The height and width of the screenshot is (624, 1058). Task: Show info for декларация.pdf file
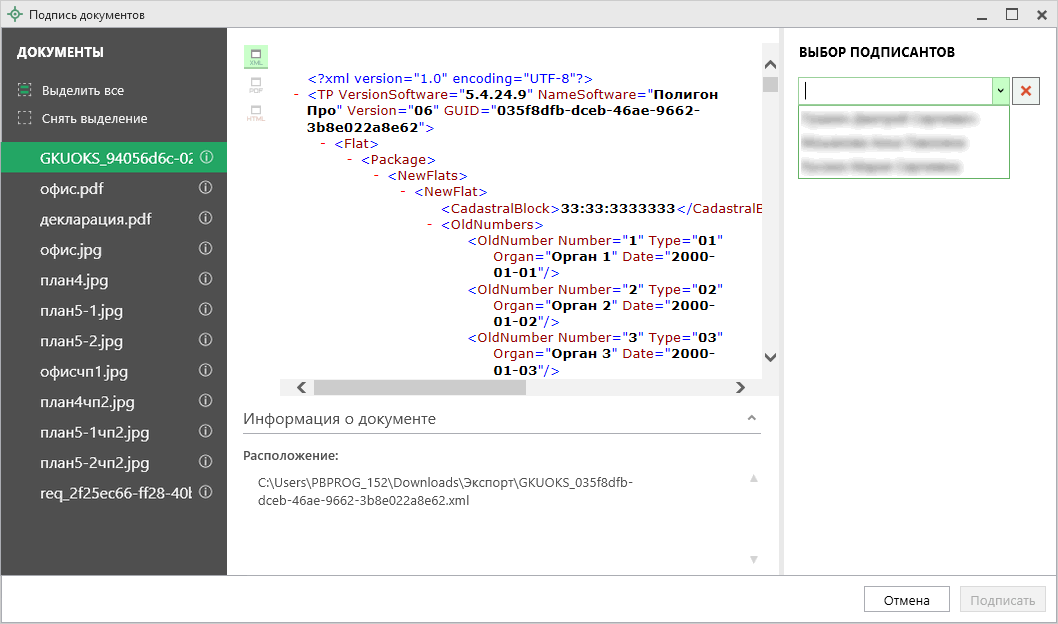pos(206,218)
